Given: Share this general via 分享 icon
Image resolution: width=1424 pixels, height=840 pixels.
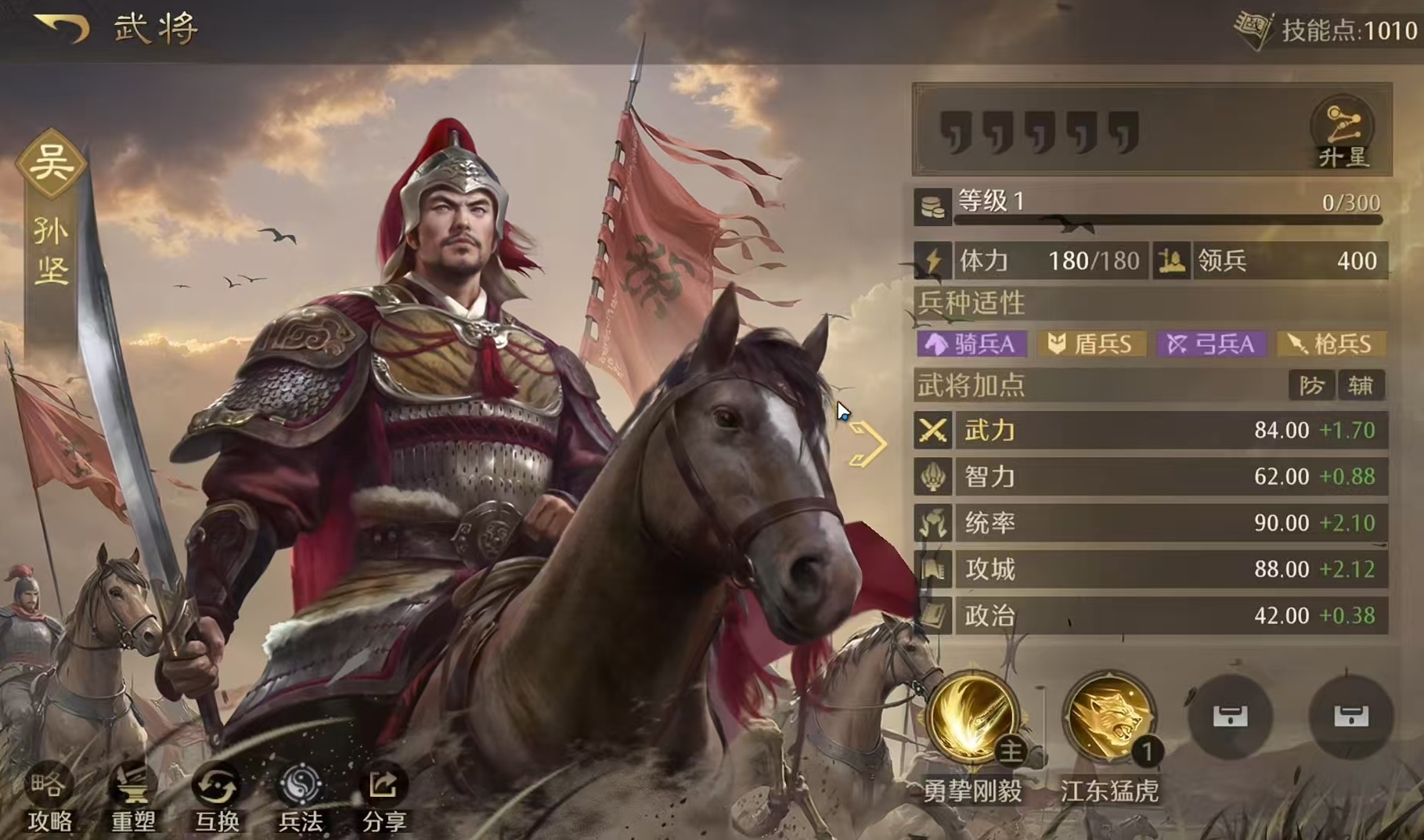Looking at the screenshot, I should tap(384, 798).
